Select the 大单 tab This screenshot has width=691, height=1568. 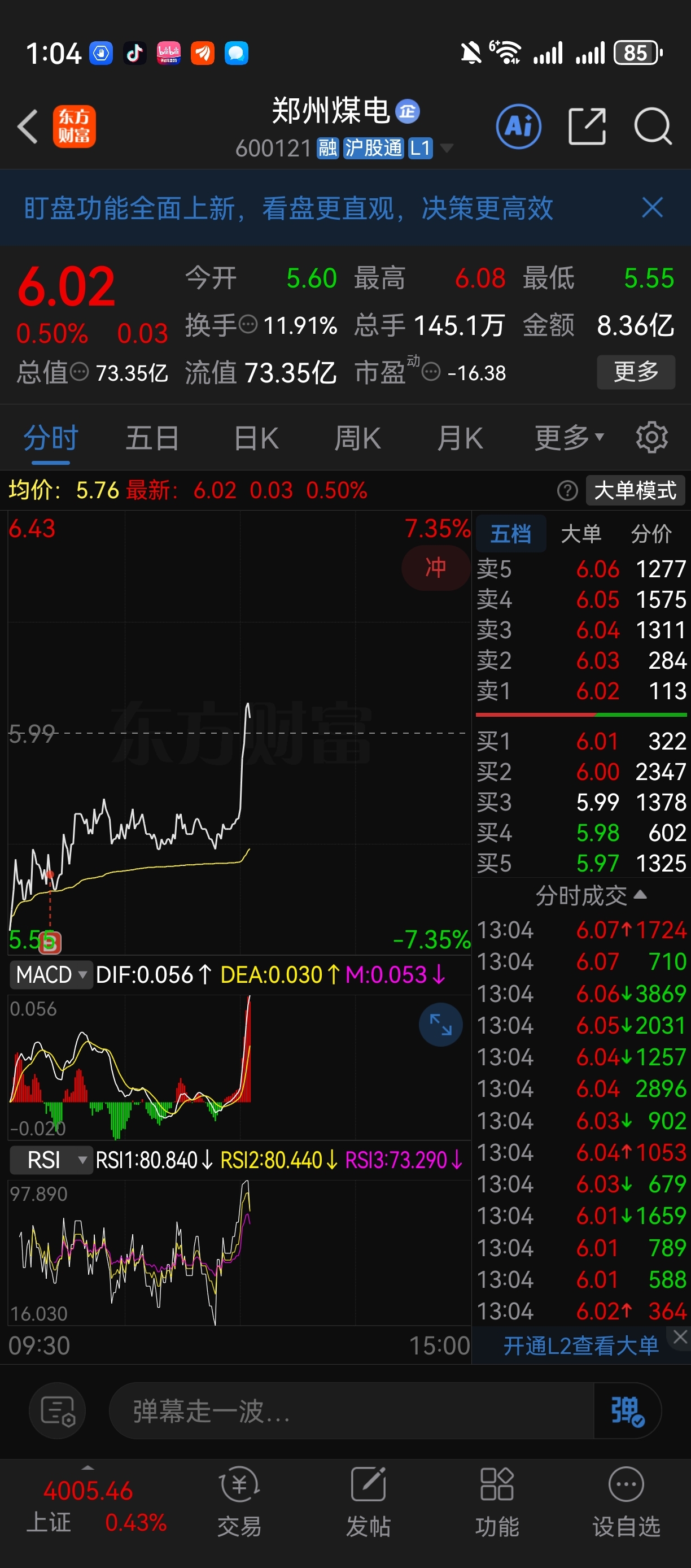point(581,534)
